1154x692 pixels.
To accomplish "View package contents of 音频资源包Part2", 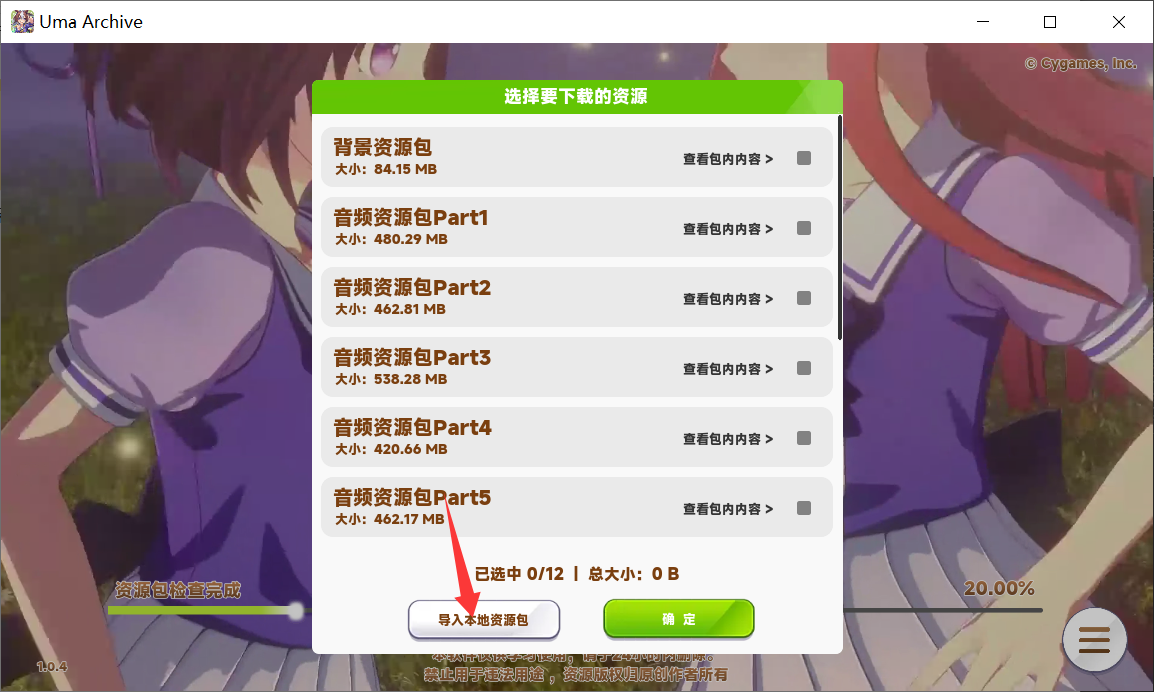I will pyautogui.click(x=728, y=299).
